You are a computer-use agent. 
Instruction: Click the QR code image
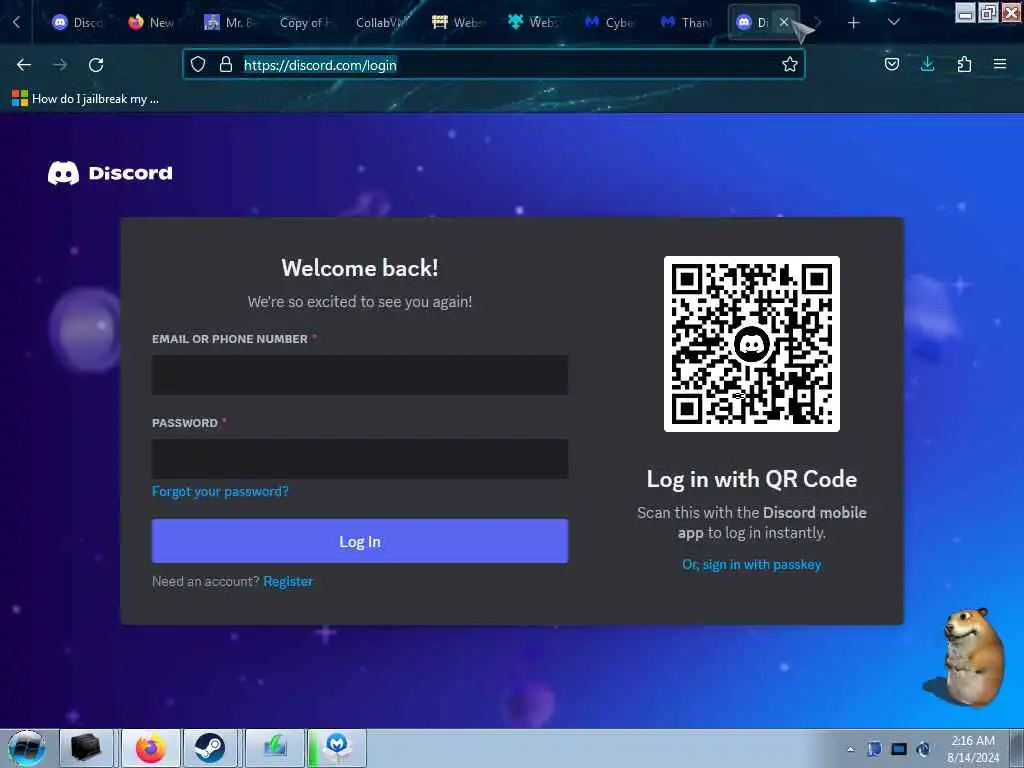tap(752, 344)
